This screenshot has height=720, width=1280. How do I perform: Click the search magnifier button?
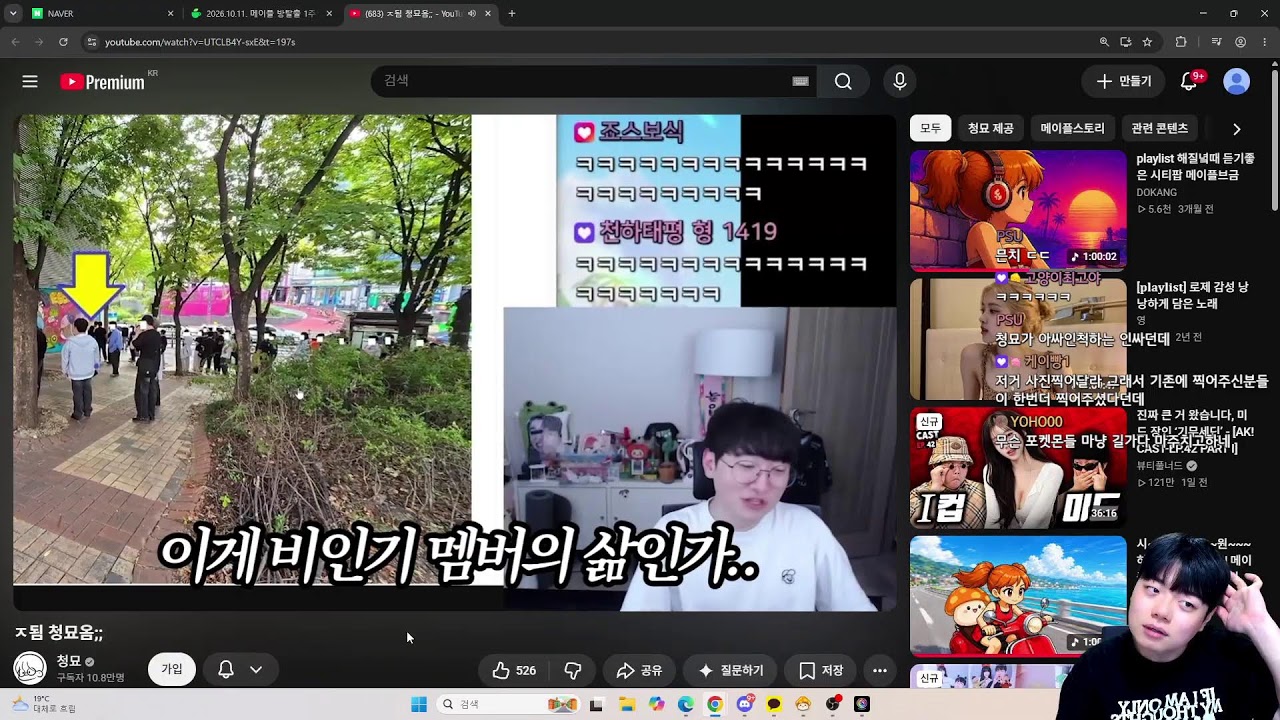coord(843,82)
